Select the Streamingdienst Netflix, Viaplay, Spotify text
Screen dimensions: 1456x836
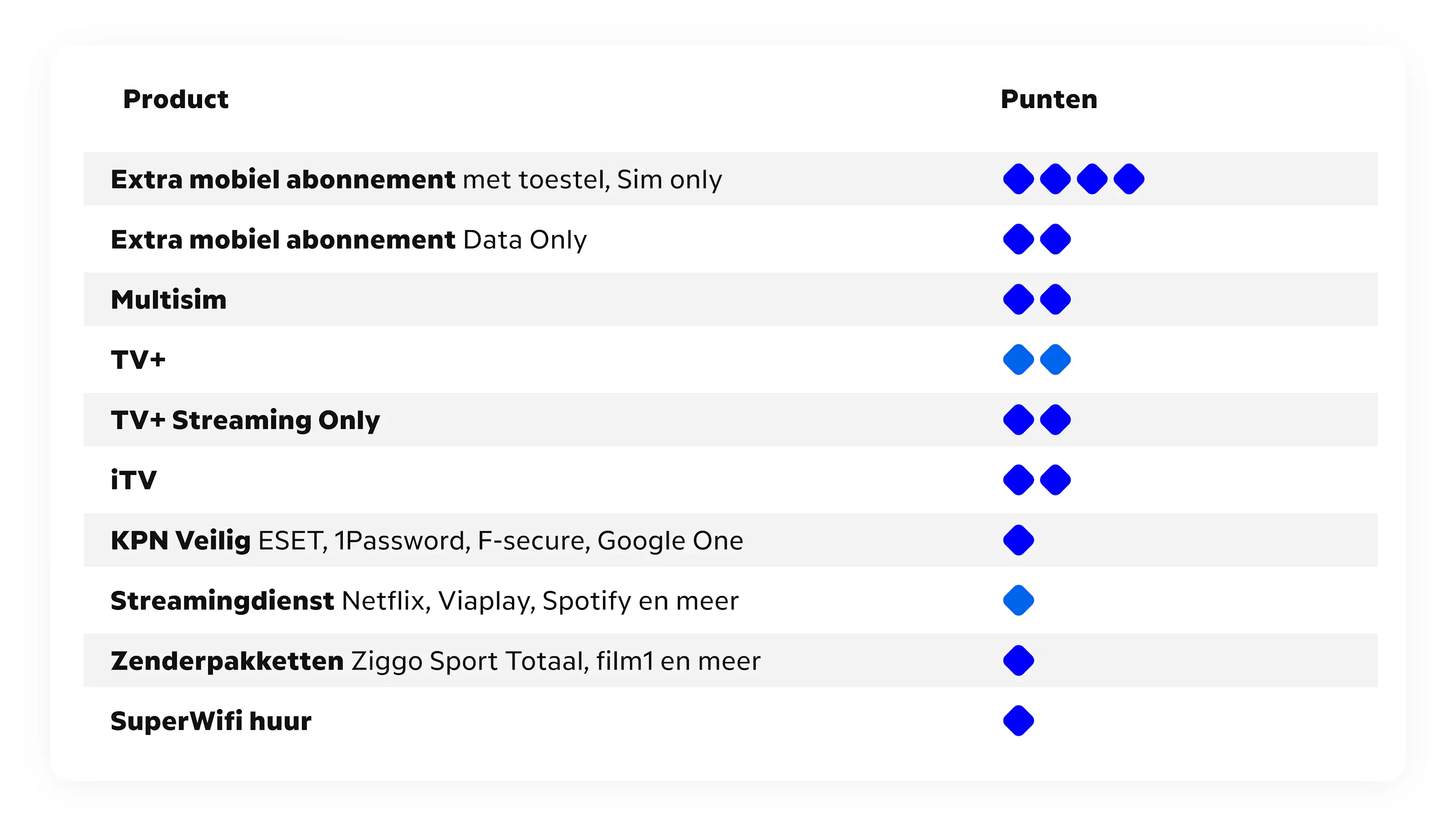[x=424, y=601]
